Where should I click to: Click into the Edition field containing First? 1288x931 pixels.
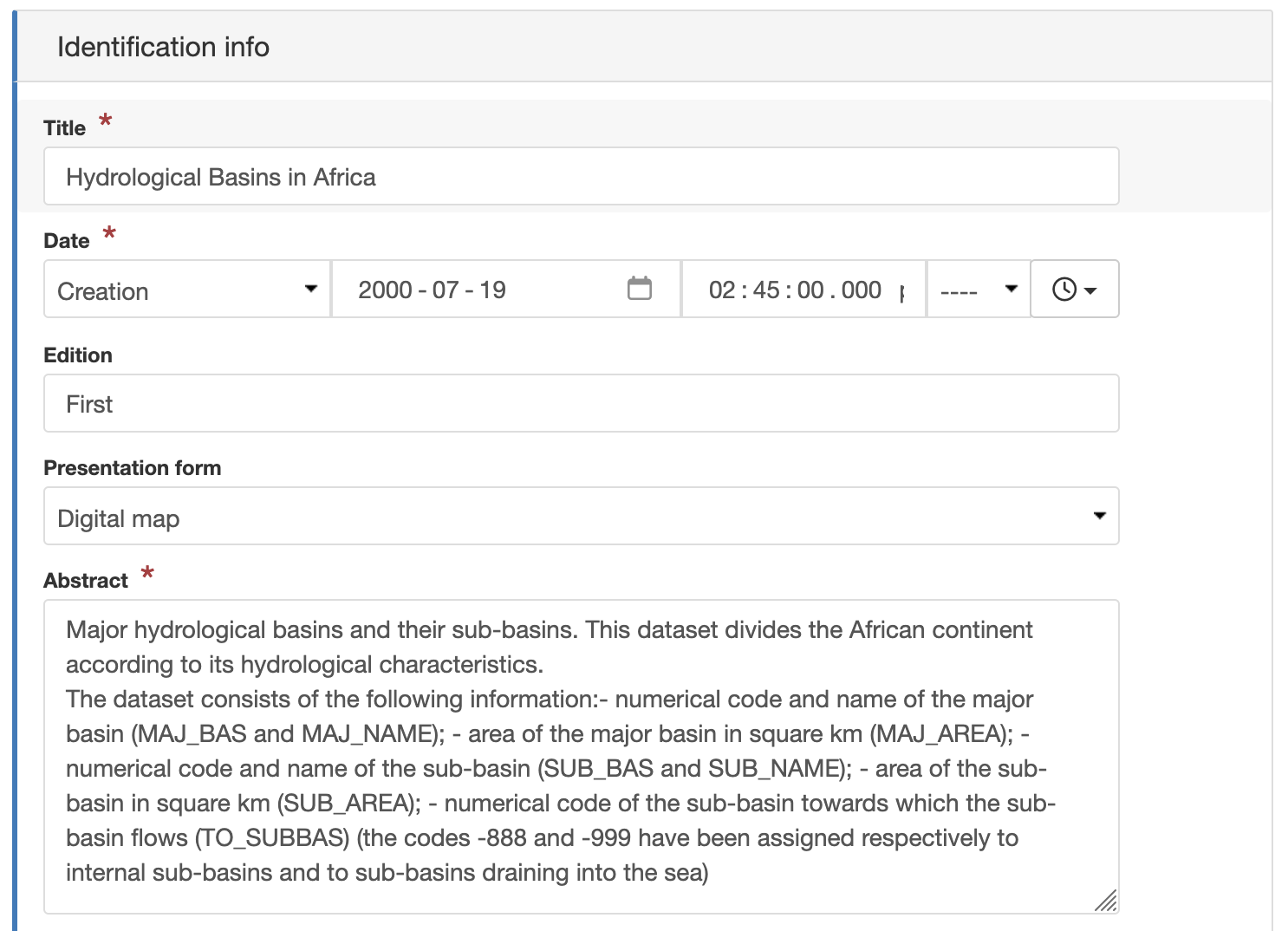582,404
